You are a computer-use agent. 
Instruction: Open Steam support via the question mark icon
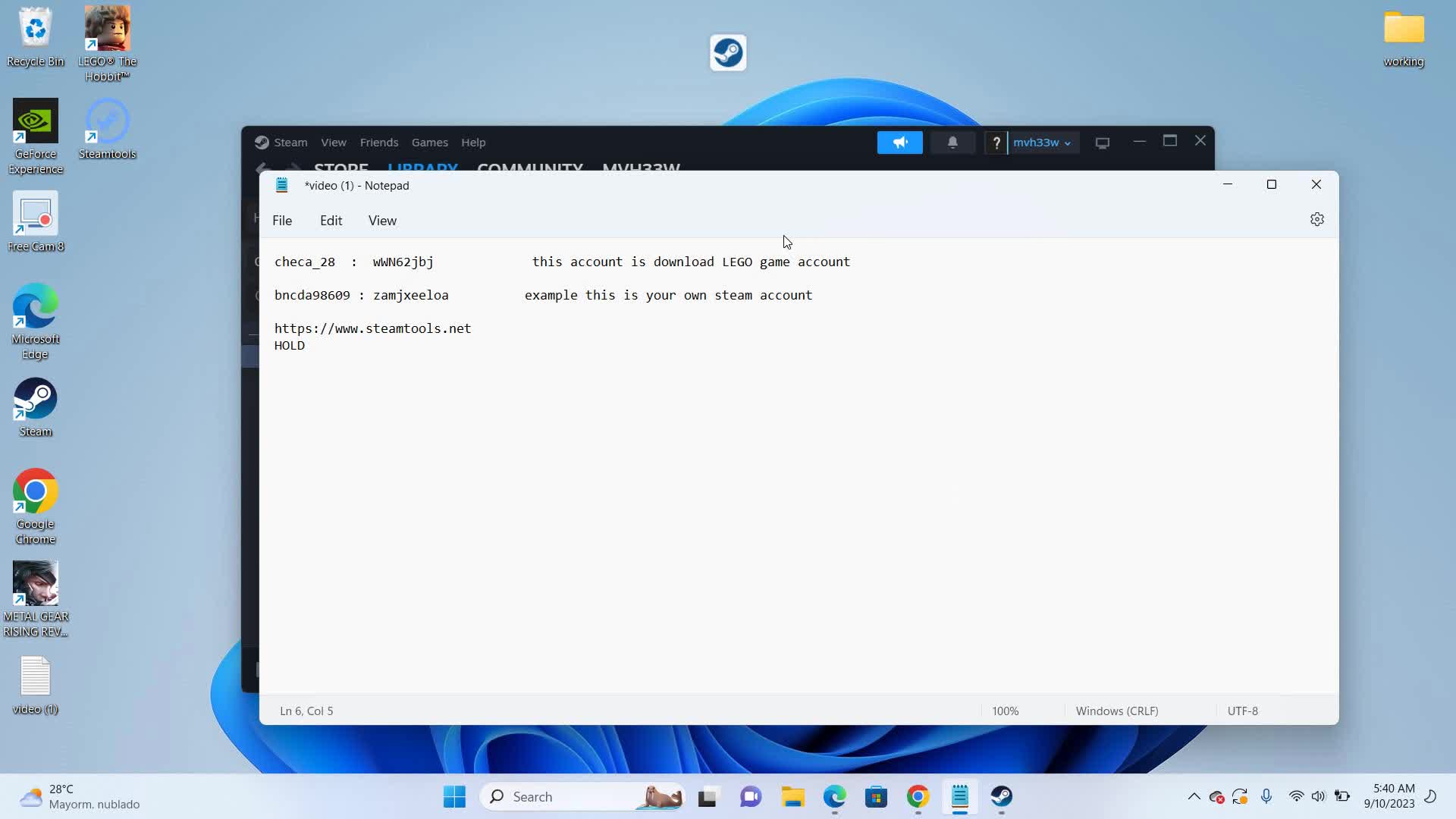(995, 142)
